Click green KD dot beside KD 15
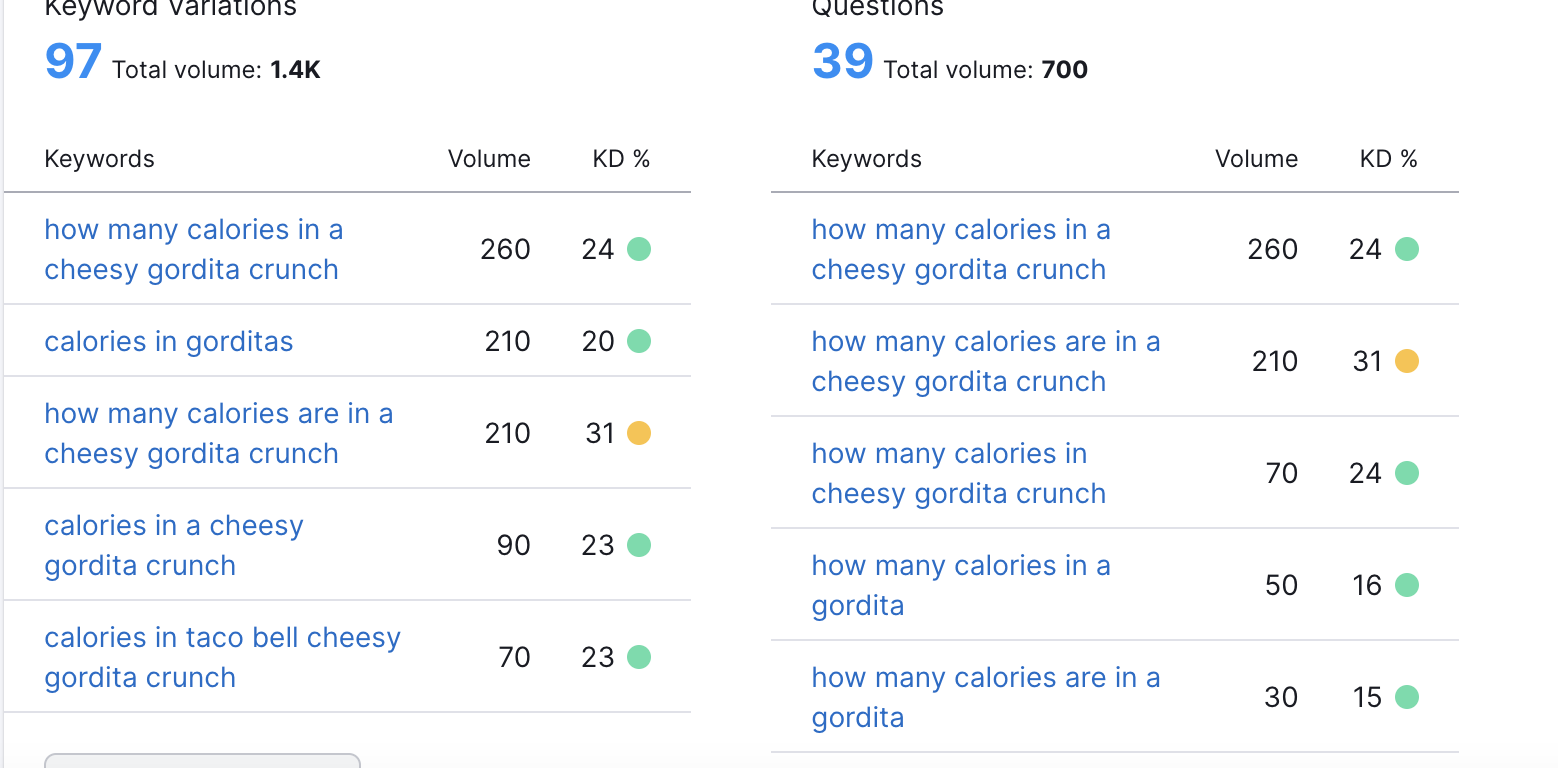 tap(1406, 697)
